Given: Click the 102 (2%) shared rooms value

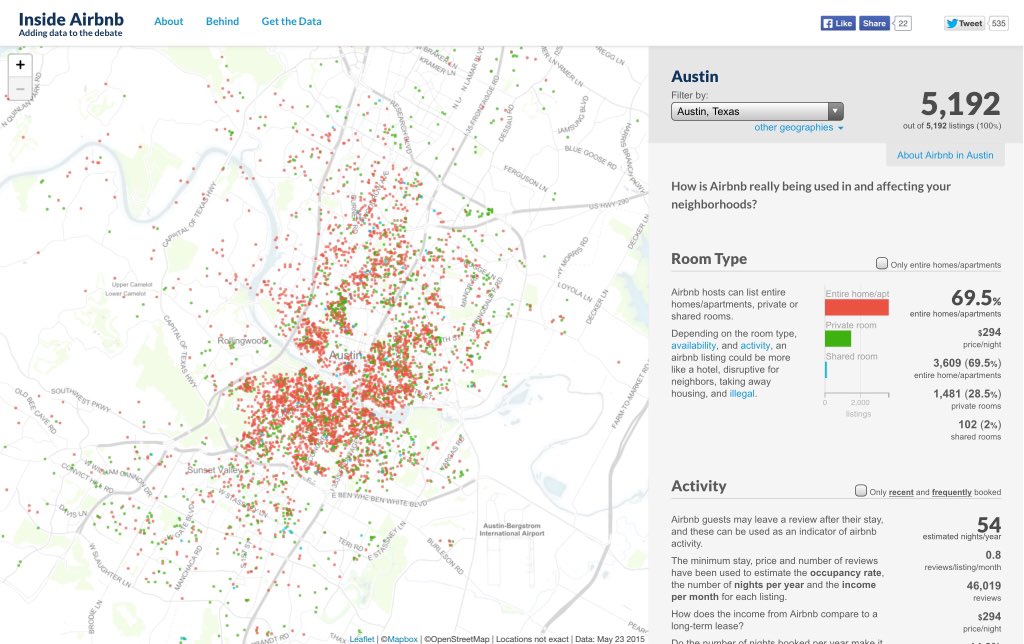Looking at the screenshot, I should (x=980, y=425).
